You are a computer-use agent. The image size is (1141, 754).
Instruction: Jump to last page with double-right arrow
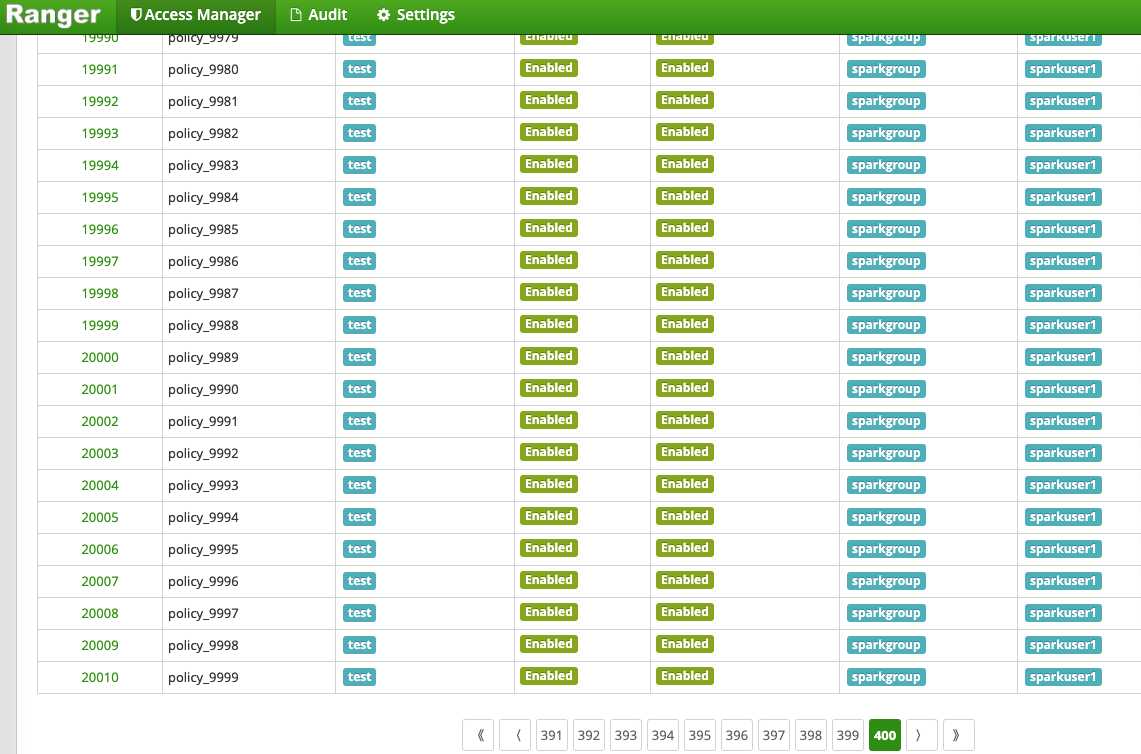(x=958, y=735)
